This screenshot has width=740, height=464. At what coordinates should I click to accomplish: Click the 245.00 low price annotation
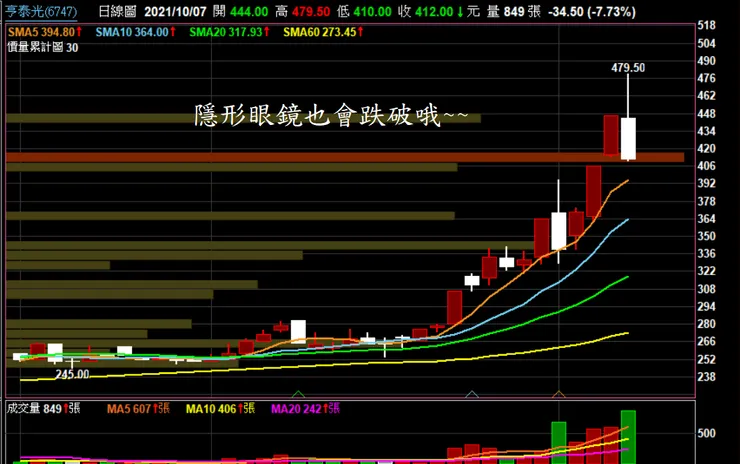point(72,374)
